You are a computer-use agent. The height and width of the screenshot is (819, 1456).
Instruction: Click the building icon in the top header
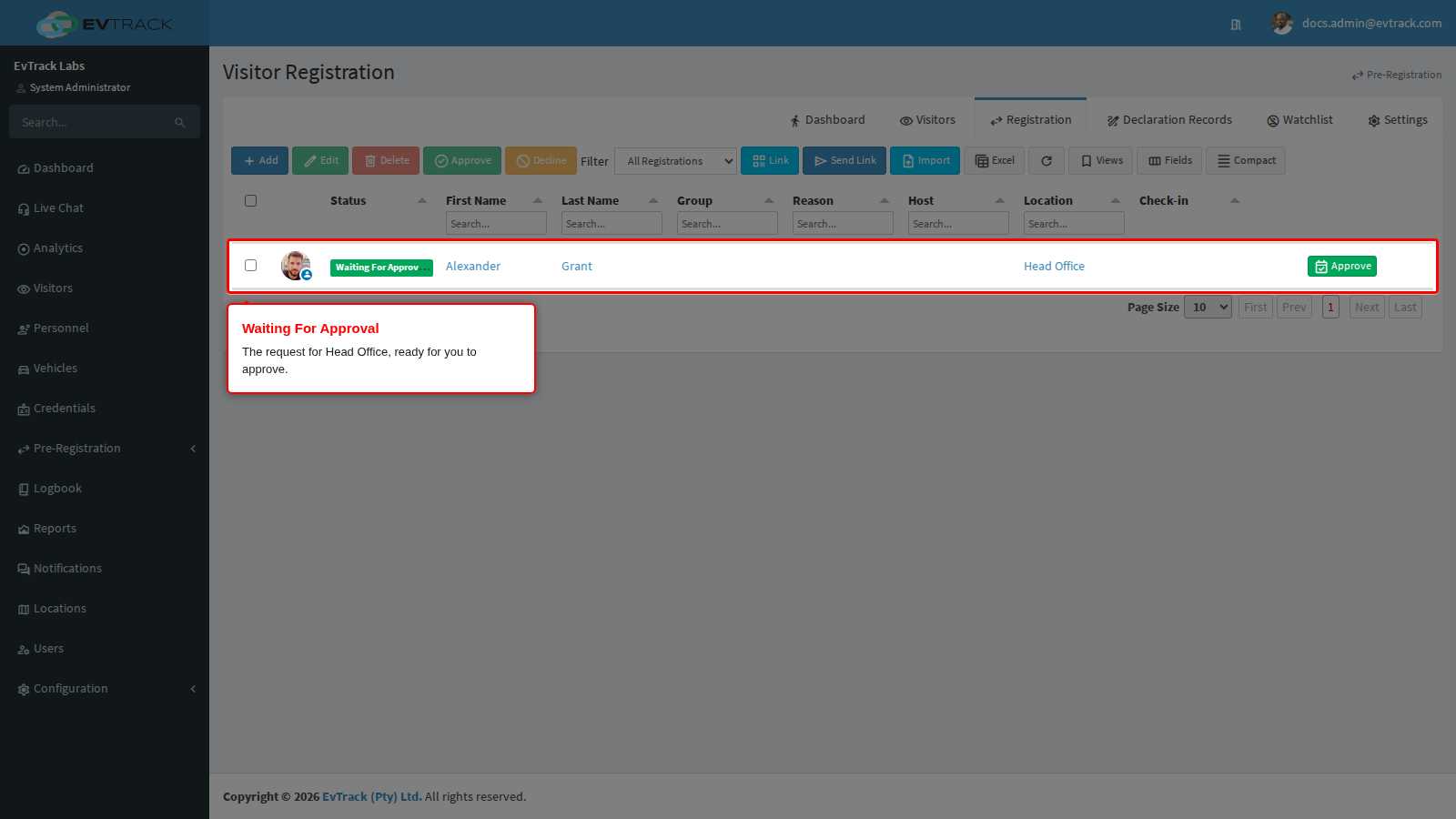[x=1236, y=25]
